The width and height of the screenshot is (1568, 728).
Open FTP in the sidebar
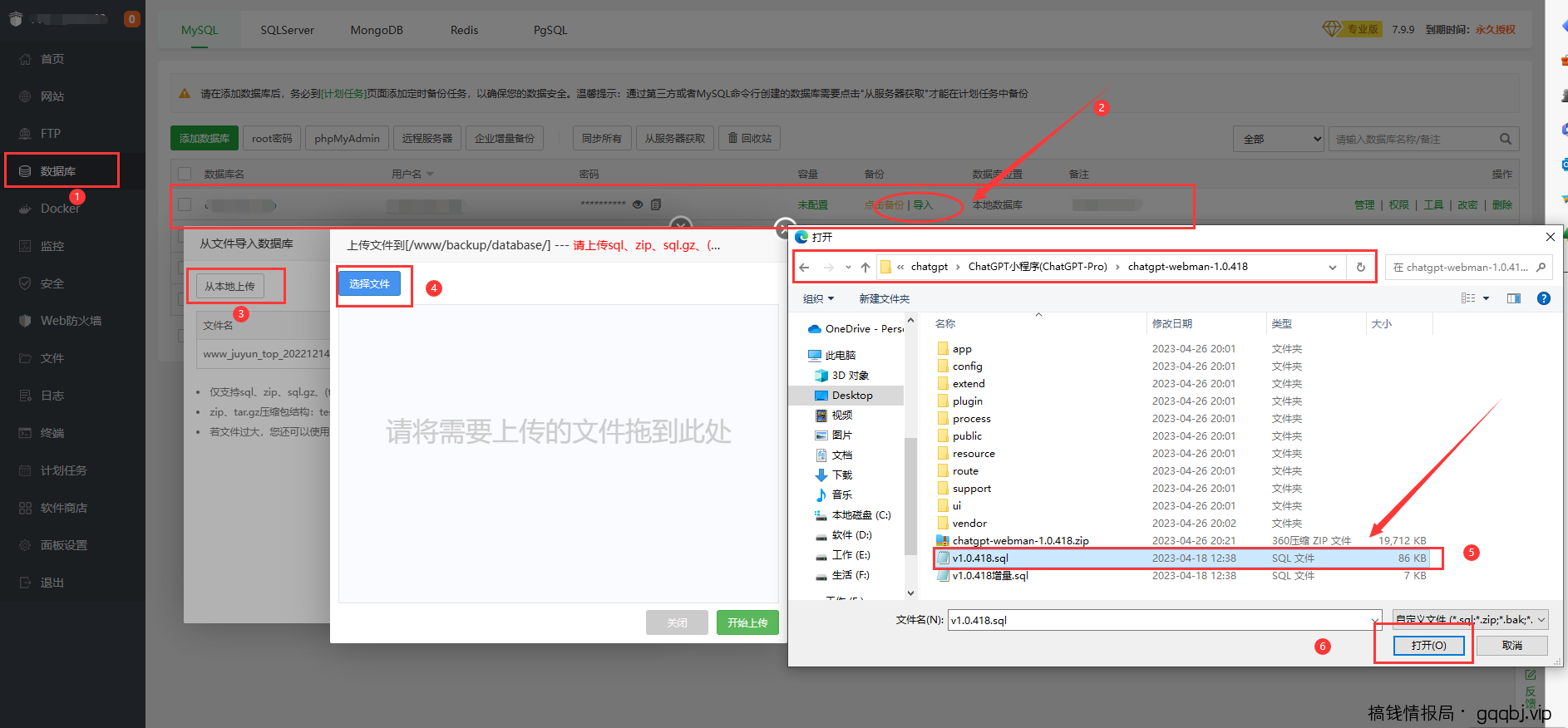(x=51, y=134)
